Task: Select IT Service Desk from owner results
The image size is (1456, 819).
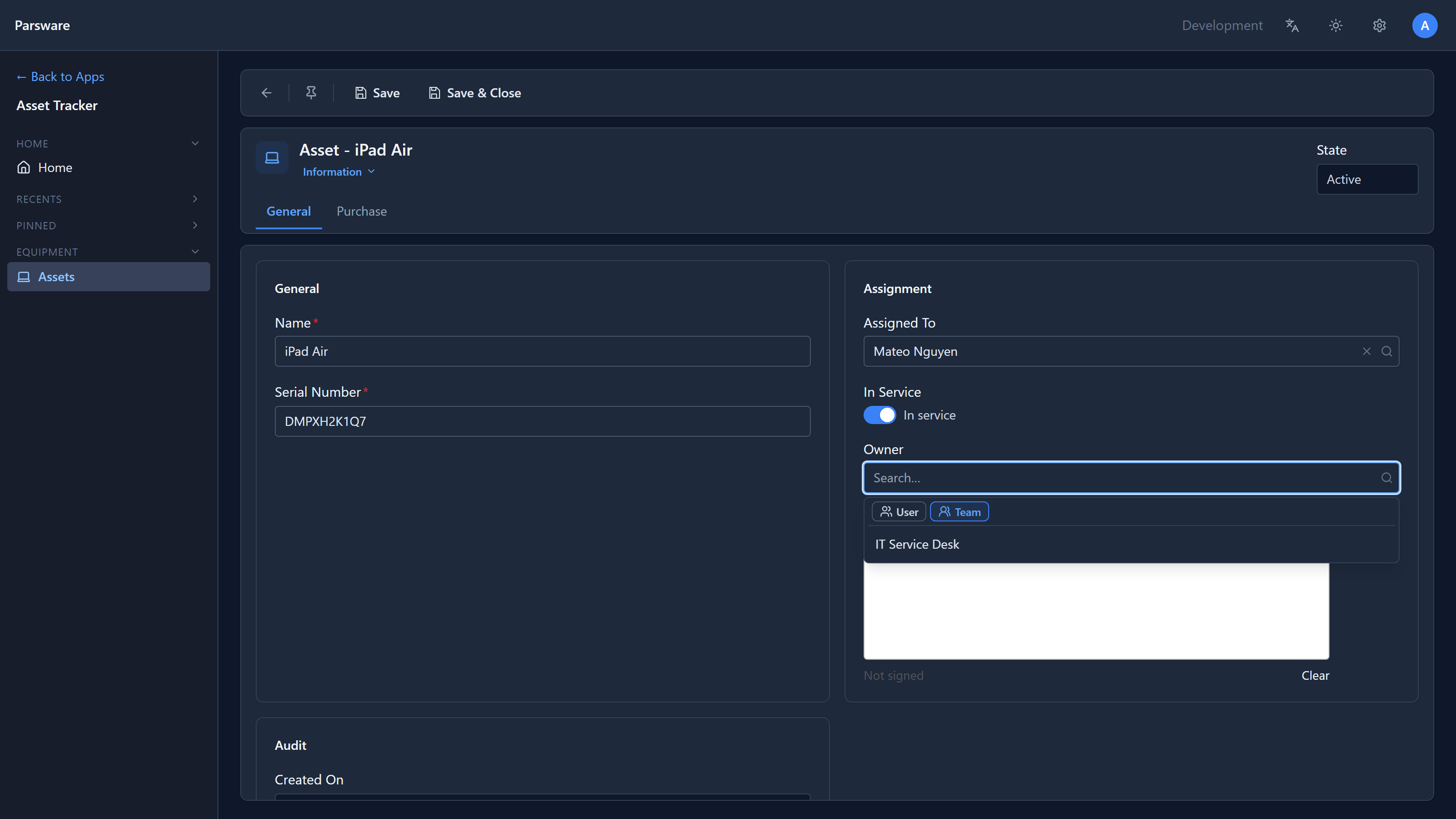Action: coord(1131,544)
